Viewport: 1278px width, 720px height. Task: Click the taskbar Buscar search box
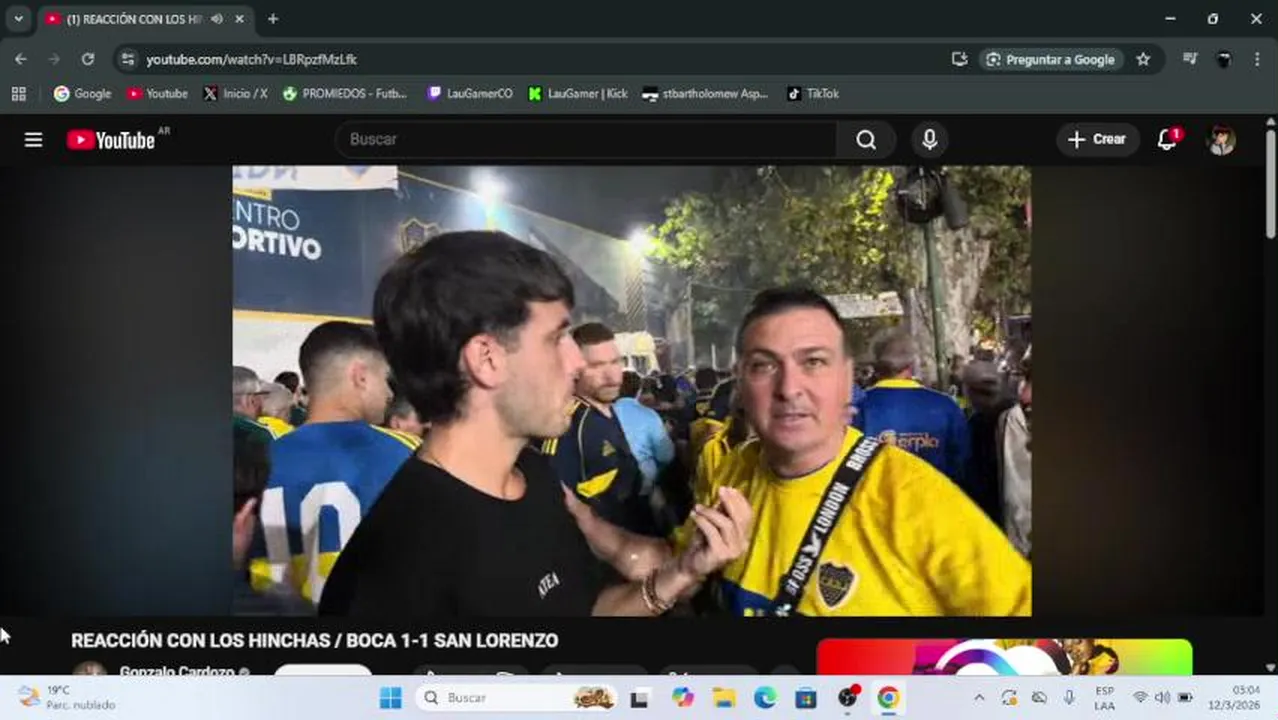(x=518, y=698)
